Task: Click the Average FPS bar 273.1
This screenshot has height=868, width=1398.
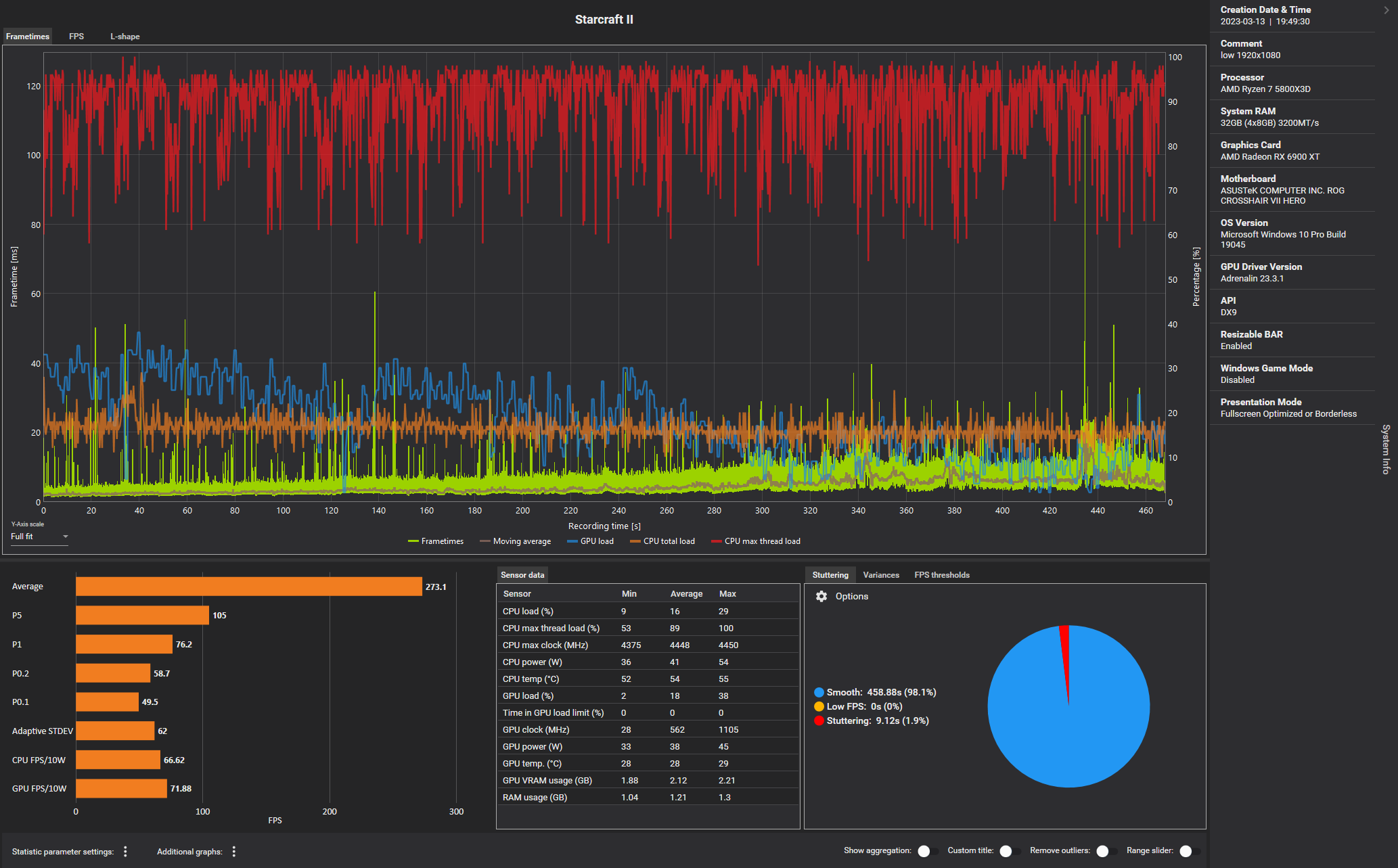Action: click(x=249, y=587)
